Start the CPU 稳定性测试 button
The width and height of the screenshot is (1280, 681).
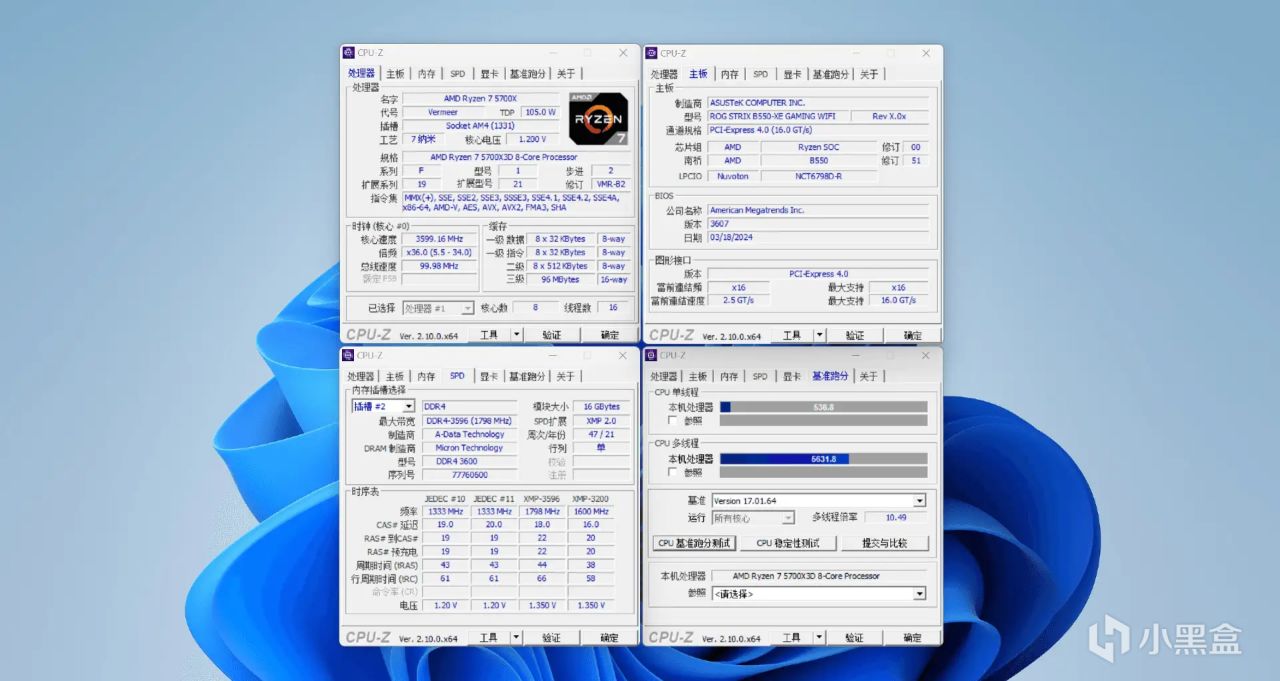click(788, 543)
